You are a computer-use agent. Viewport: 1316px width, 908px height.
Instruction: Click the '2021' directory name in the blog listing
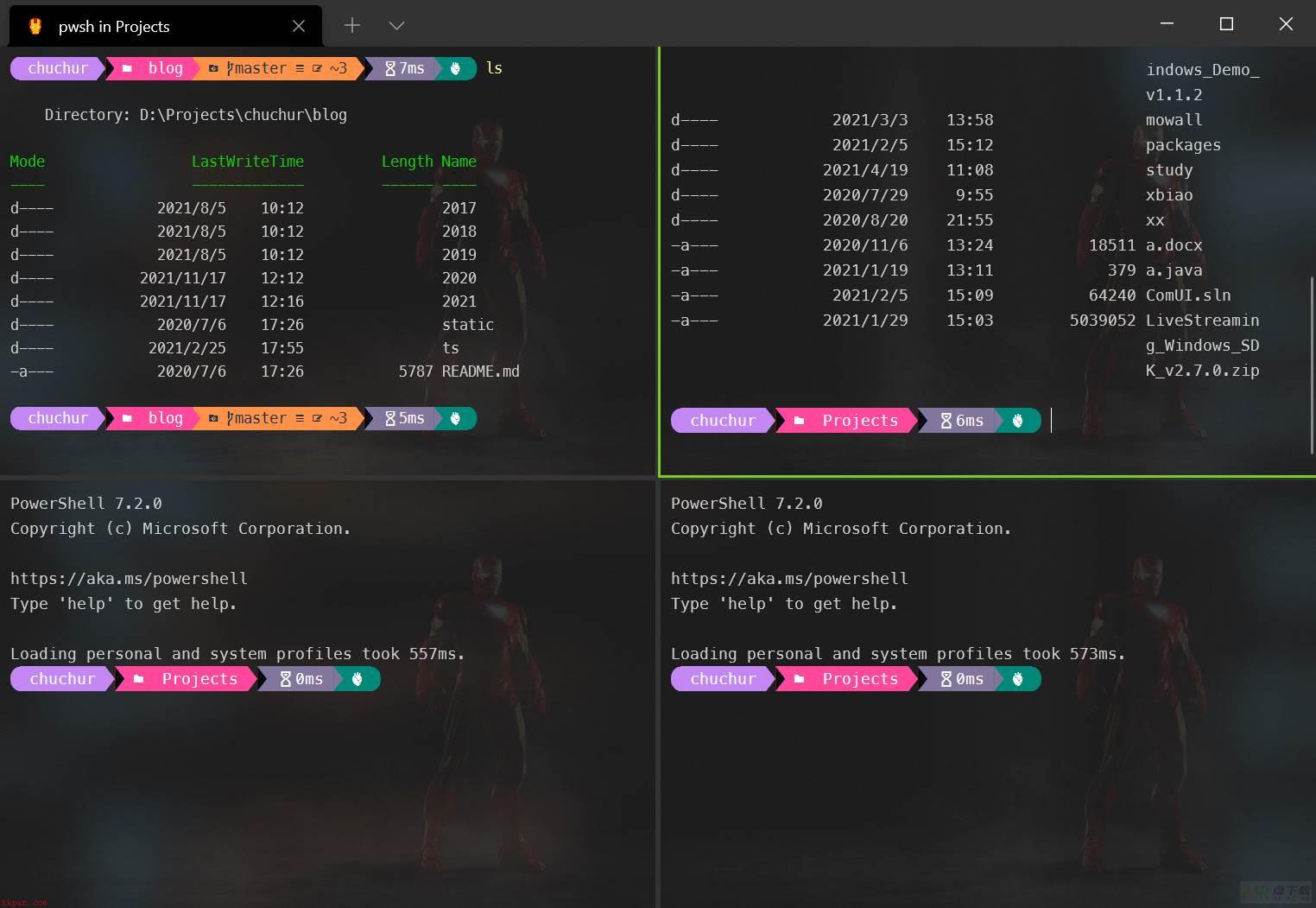[x=459, y=302]
